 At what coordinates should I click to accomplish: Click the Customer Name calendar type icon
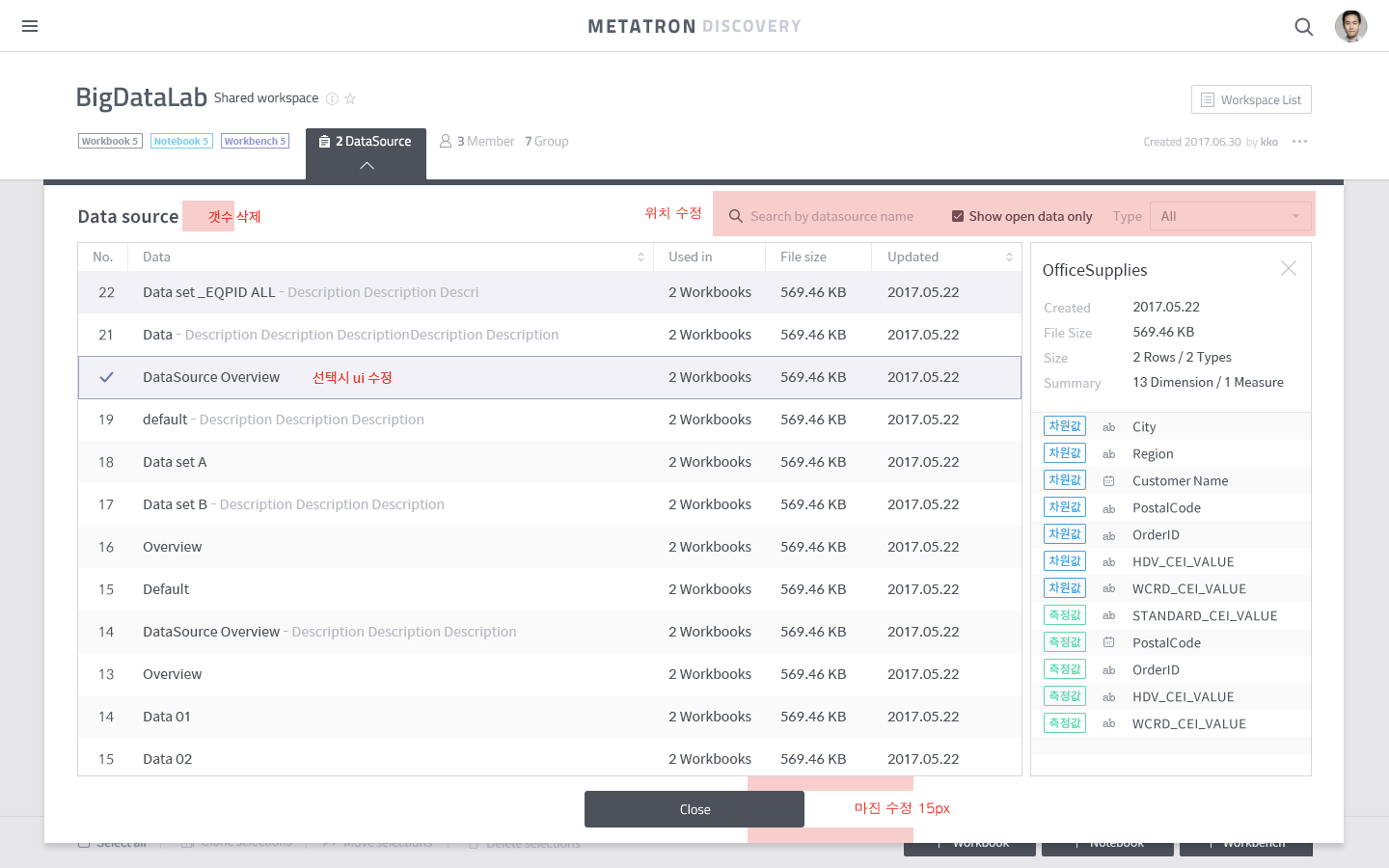[1109, 480]
